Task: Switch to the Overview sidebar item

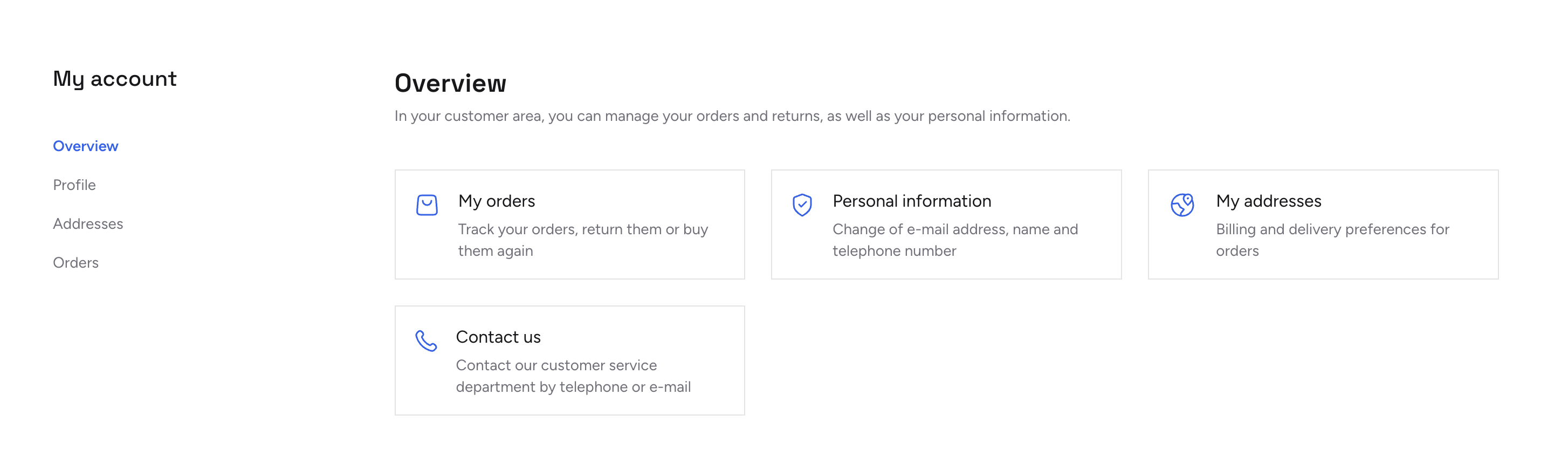Action: pos(86,146)
